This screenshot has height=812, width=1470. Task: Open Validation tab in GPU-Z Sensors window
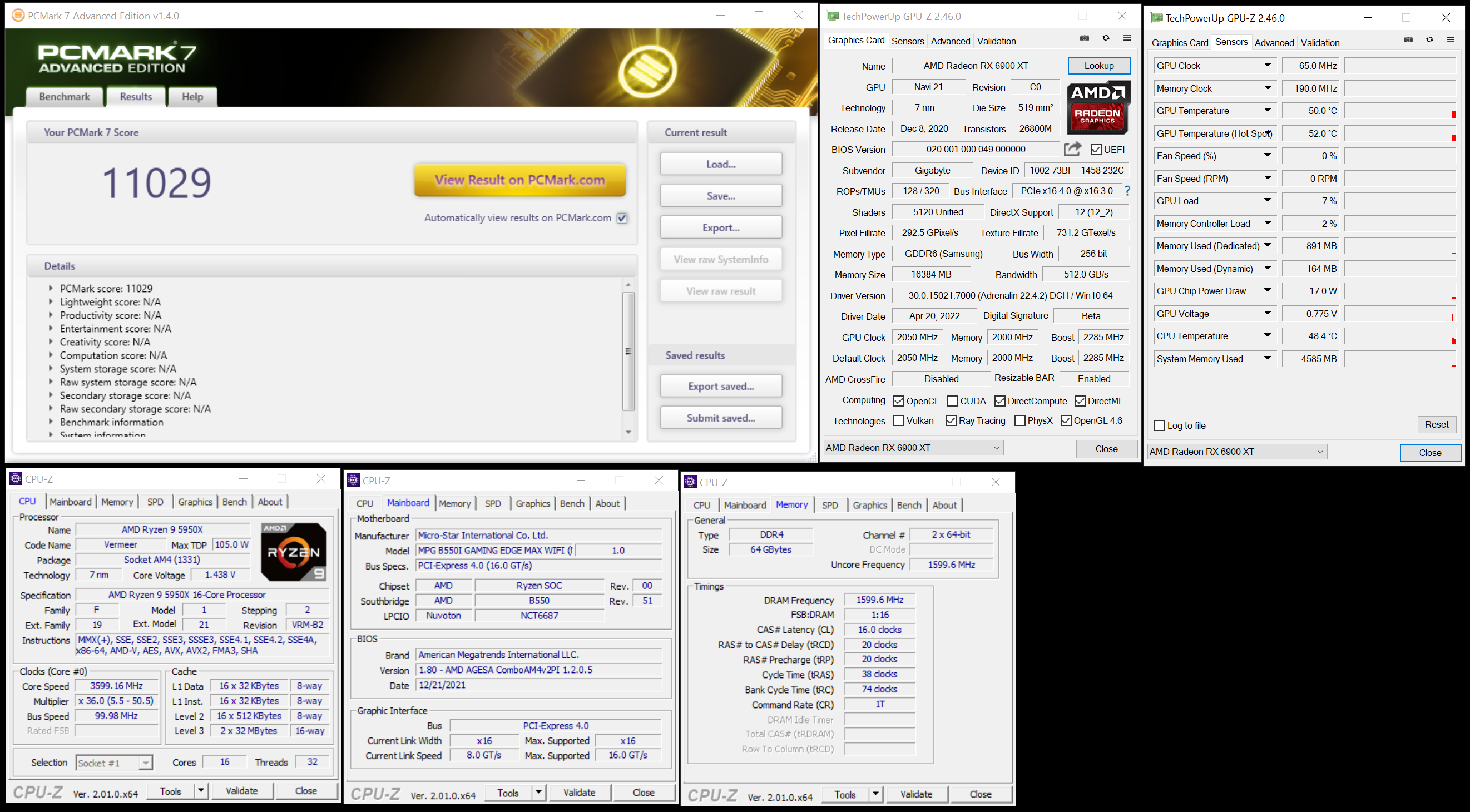[x=1320, y=43]
